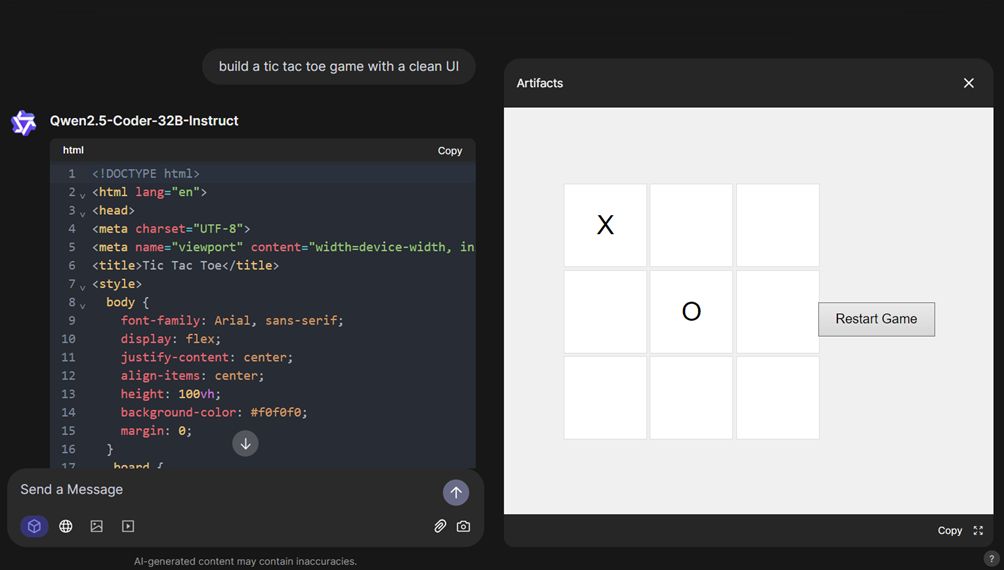Toggle the Artifacts cube icon in message bar

pos(34,526)
